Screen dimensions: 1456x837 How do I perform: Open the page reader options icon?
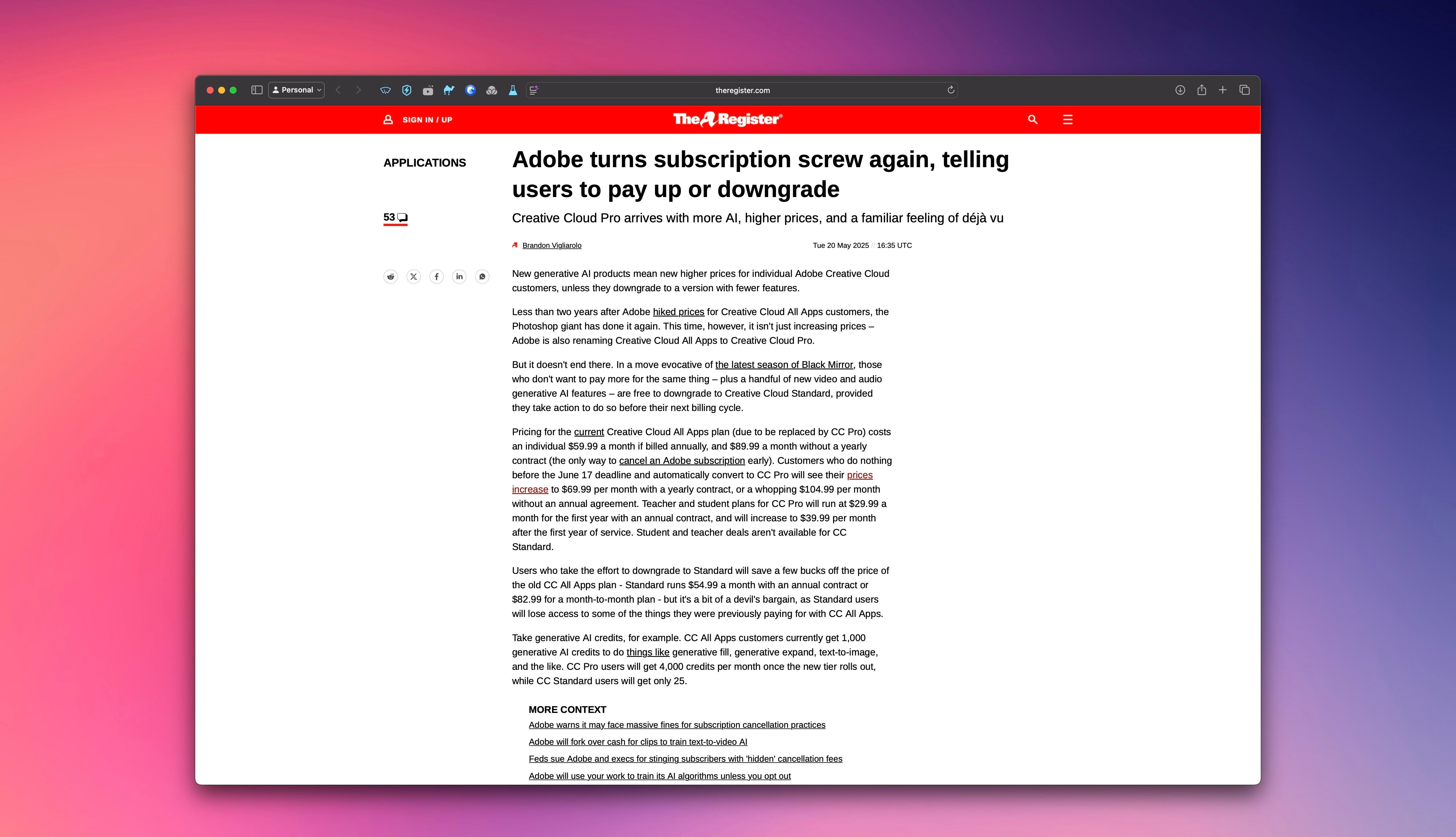[x=534, y=90]
